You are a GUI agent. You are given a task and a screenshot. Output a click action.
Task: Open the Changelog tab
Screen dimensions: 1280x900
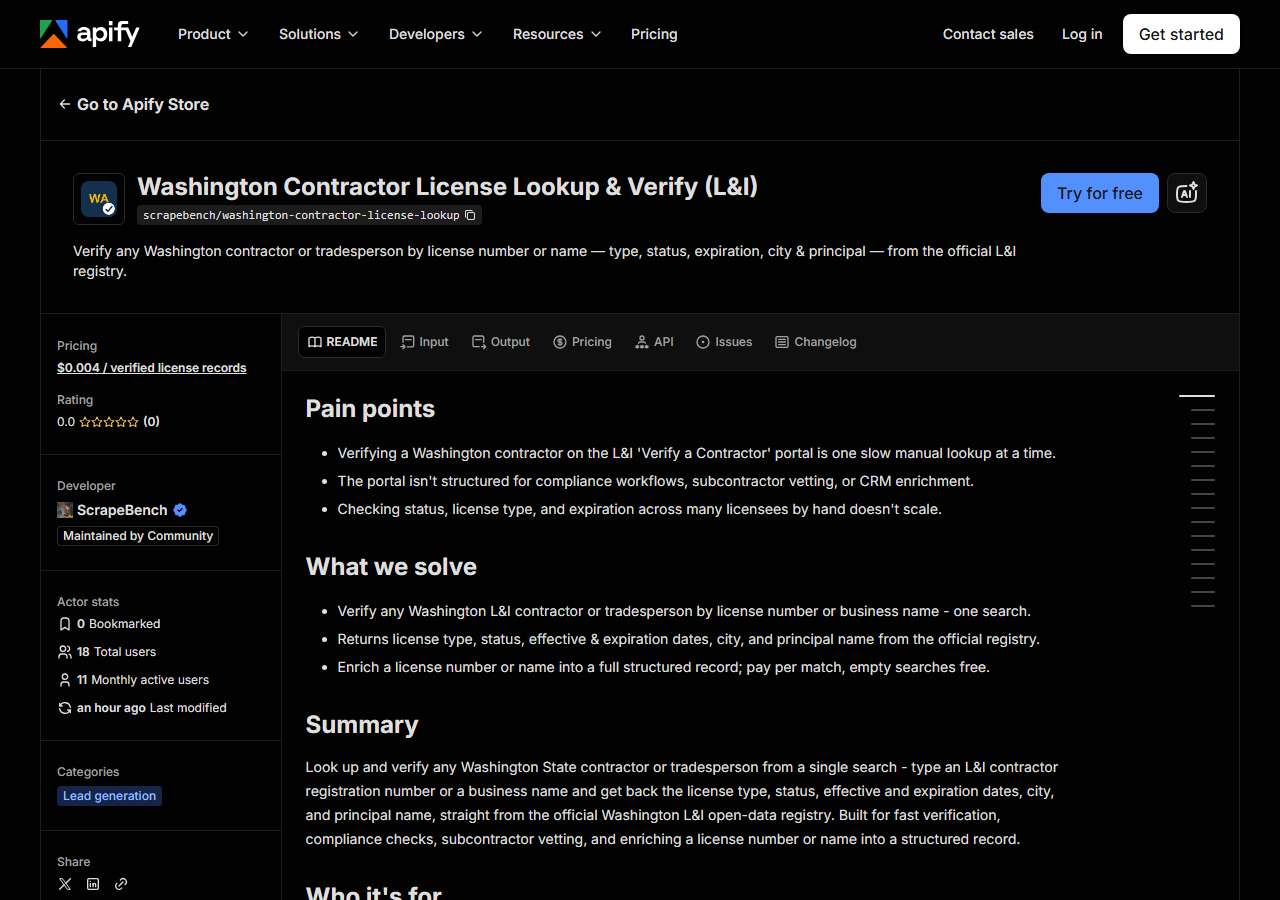pos(815,342)
